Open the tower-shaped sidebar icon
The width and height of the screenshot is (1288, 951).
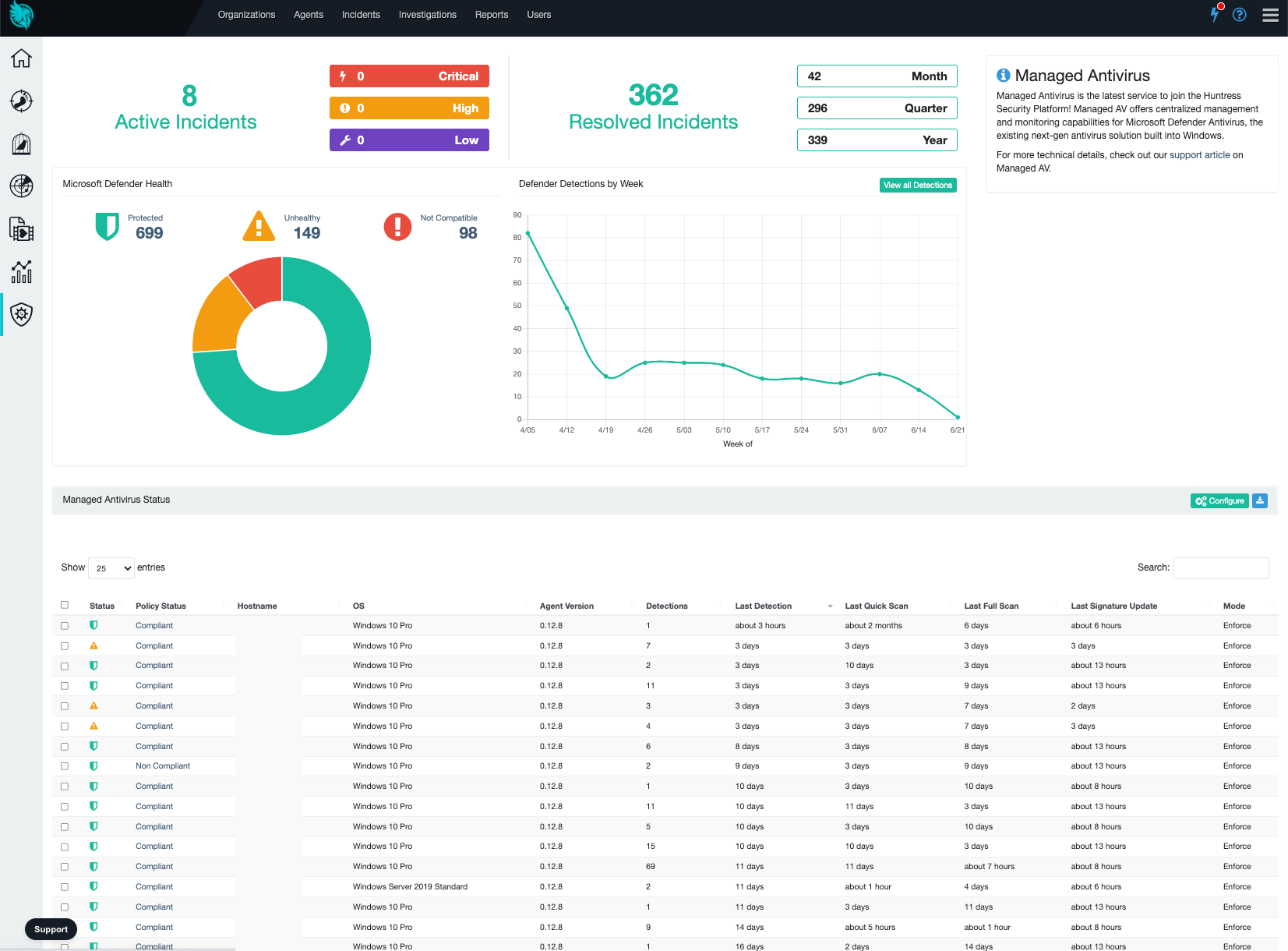pos(21,143)
